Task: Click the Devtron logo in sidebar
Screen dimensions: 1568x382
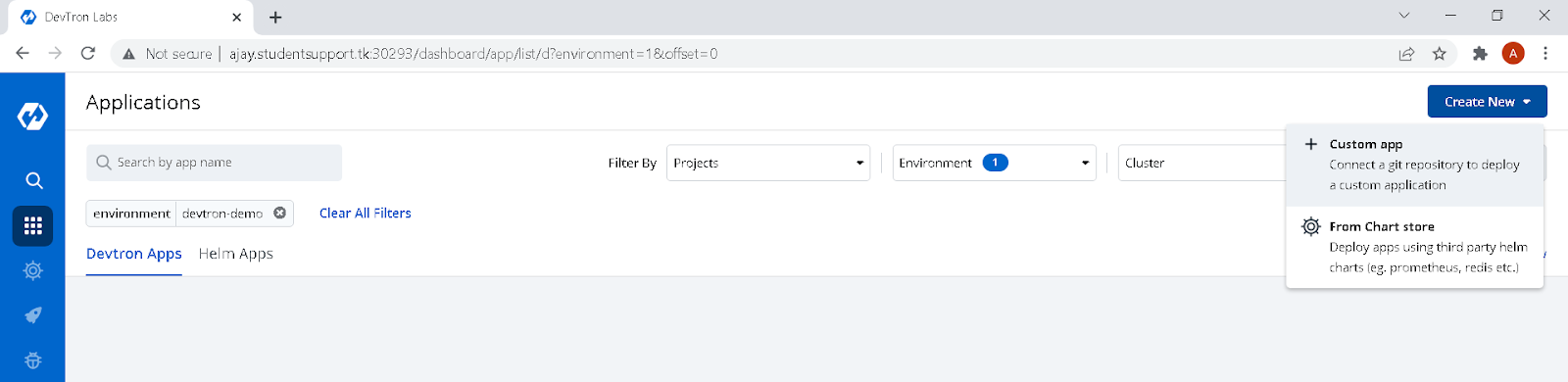Action: click(32, 117)
